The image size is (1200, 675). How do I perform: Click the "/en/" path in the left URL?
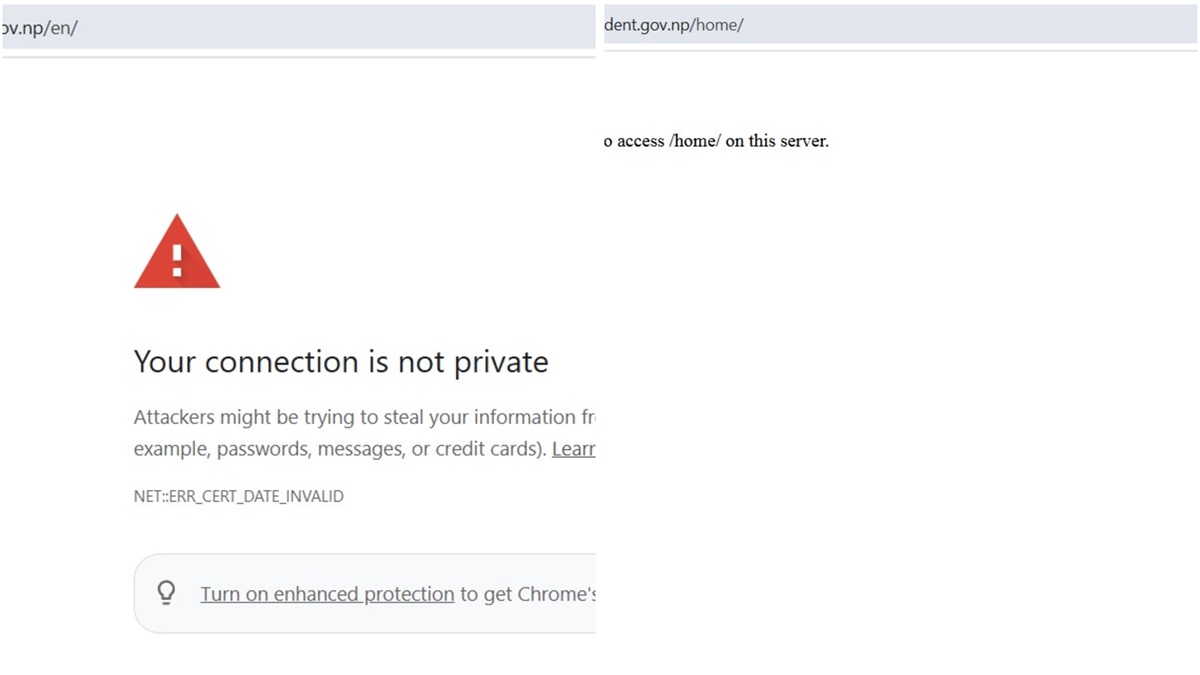point(61,27)
